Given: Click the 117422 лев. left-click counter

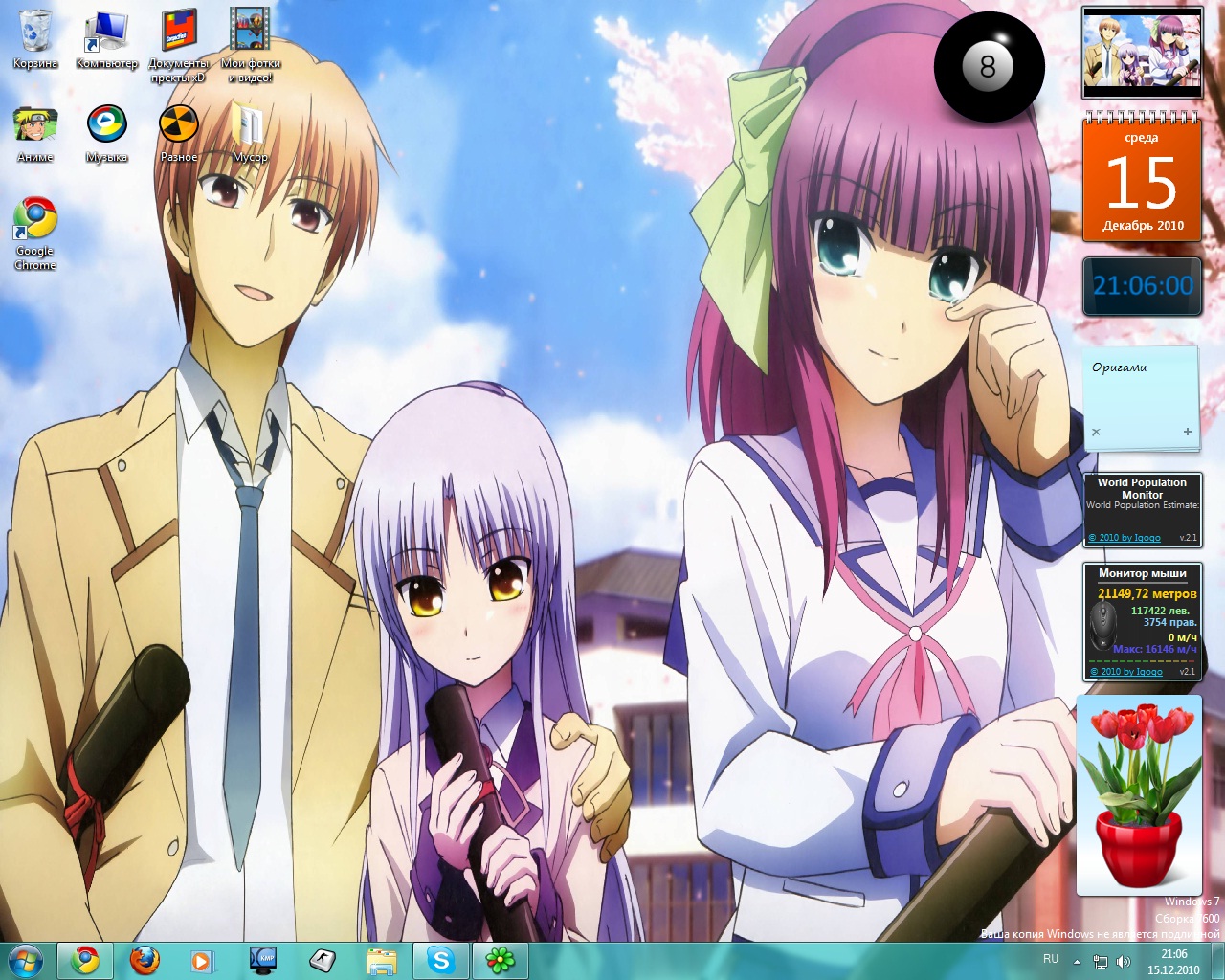Looking at the screenshot, I should pyautogui.click(x=1160, y=611).
